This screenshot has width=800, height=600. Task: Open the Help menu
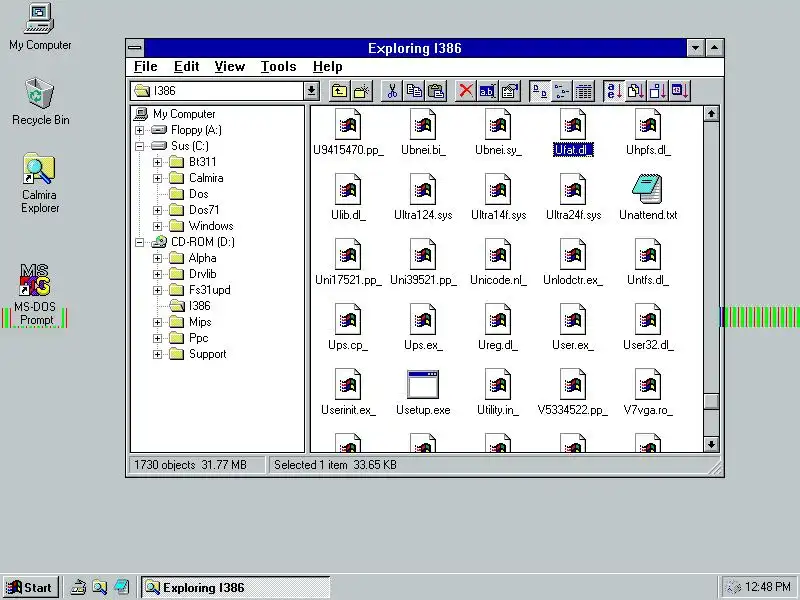click(328, 67)
